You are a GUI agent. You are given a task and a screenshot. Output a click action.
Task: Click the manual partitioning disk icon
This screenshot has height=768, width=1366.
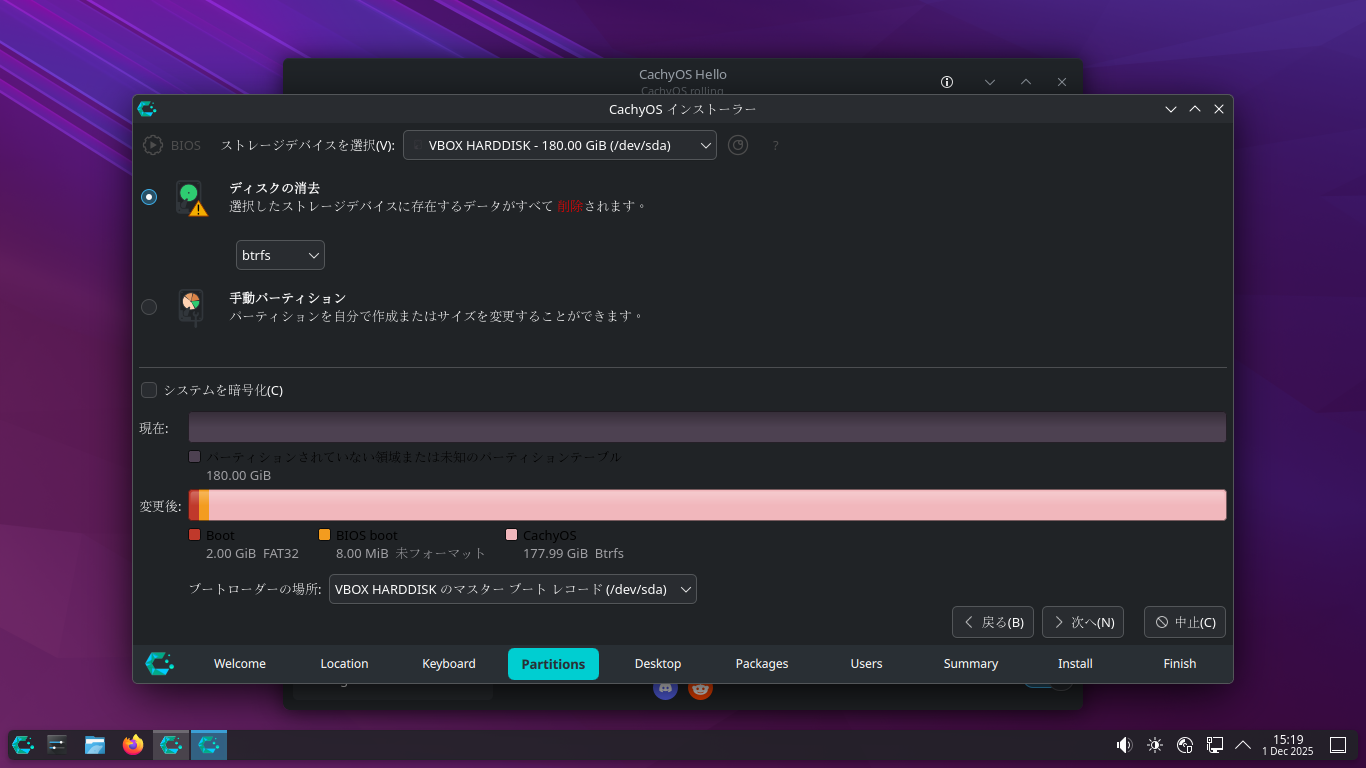click(x=190, y=306)
